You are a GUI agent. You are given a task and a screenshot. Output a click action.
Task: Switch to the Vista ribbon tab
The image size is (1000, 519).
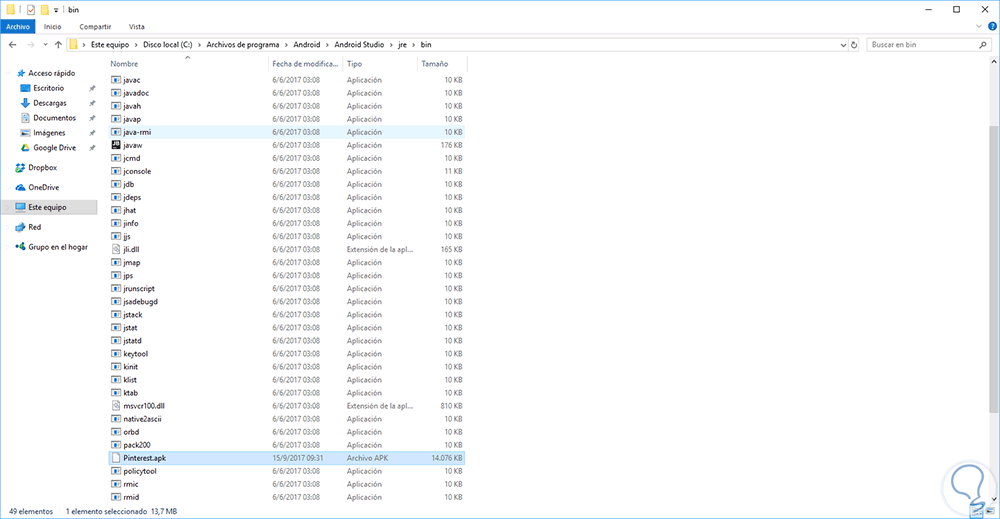pyautogui.click(x=136, y=27)
